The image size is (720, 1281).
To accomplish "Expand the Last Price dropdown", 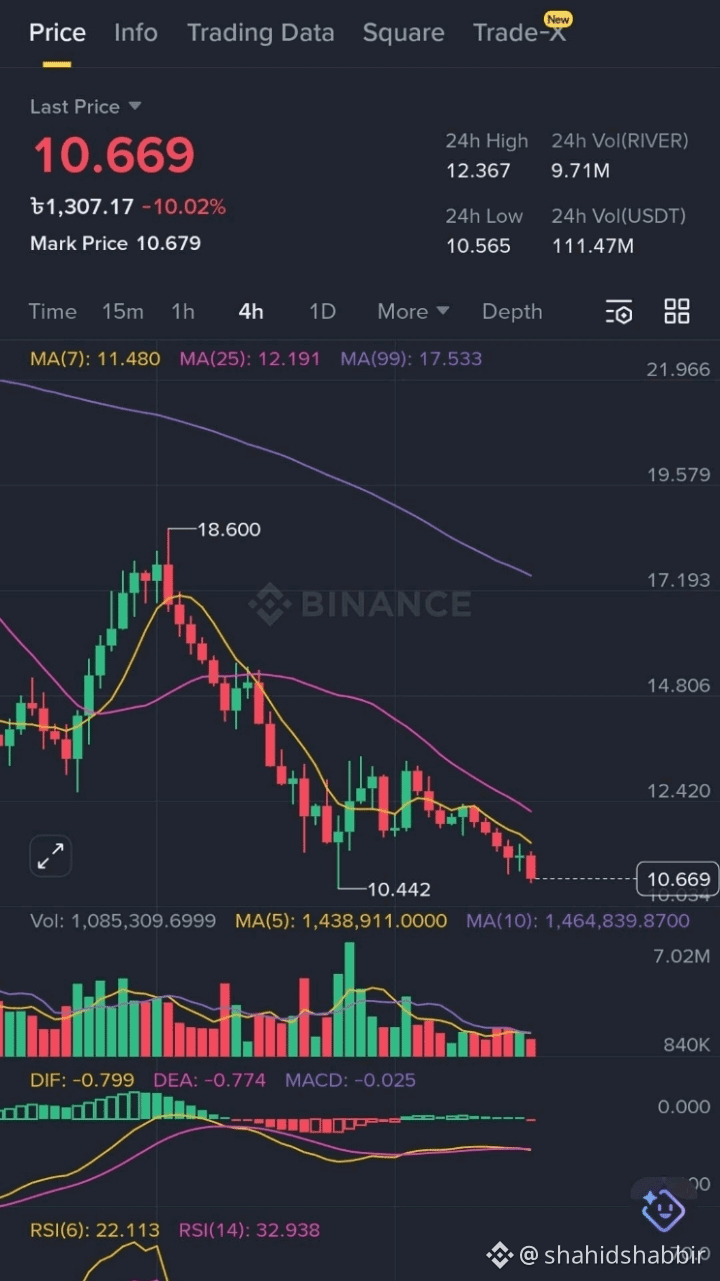I will 85,107.
